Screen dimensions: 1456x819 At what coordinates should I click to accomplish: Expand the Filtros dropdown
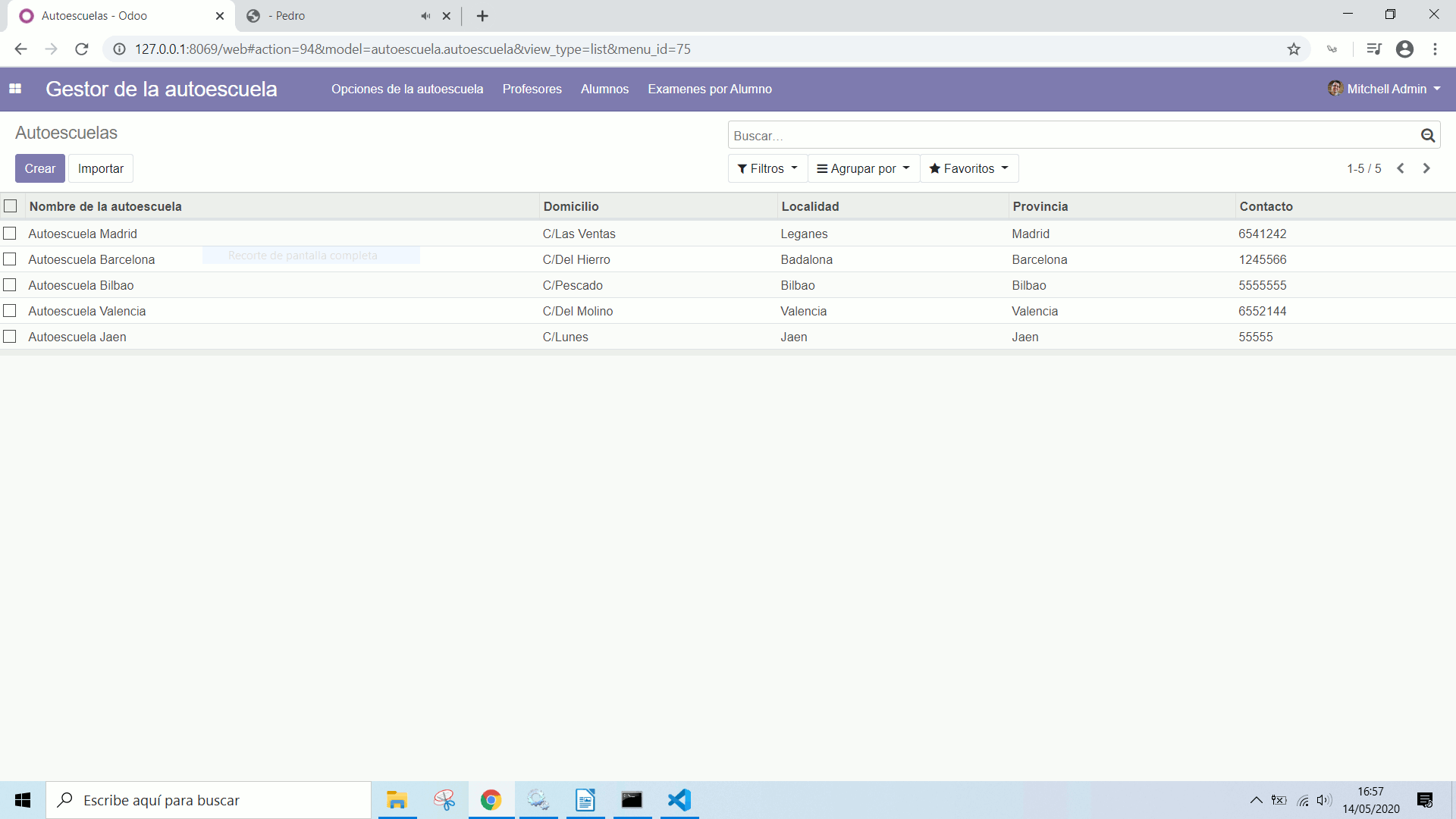pos(767,168)
